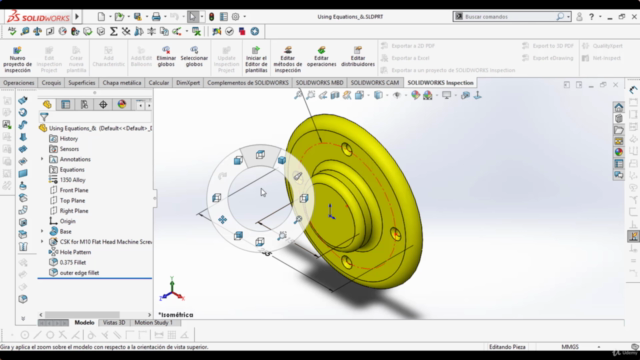Switch to Vistas 3D bottom tab
Screen dimensions: 640x360
[114, 322]
